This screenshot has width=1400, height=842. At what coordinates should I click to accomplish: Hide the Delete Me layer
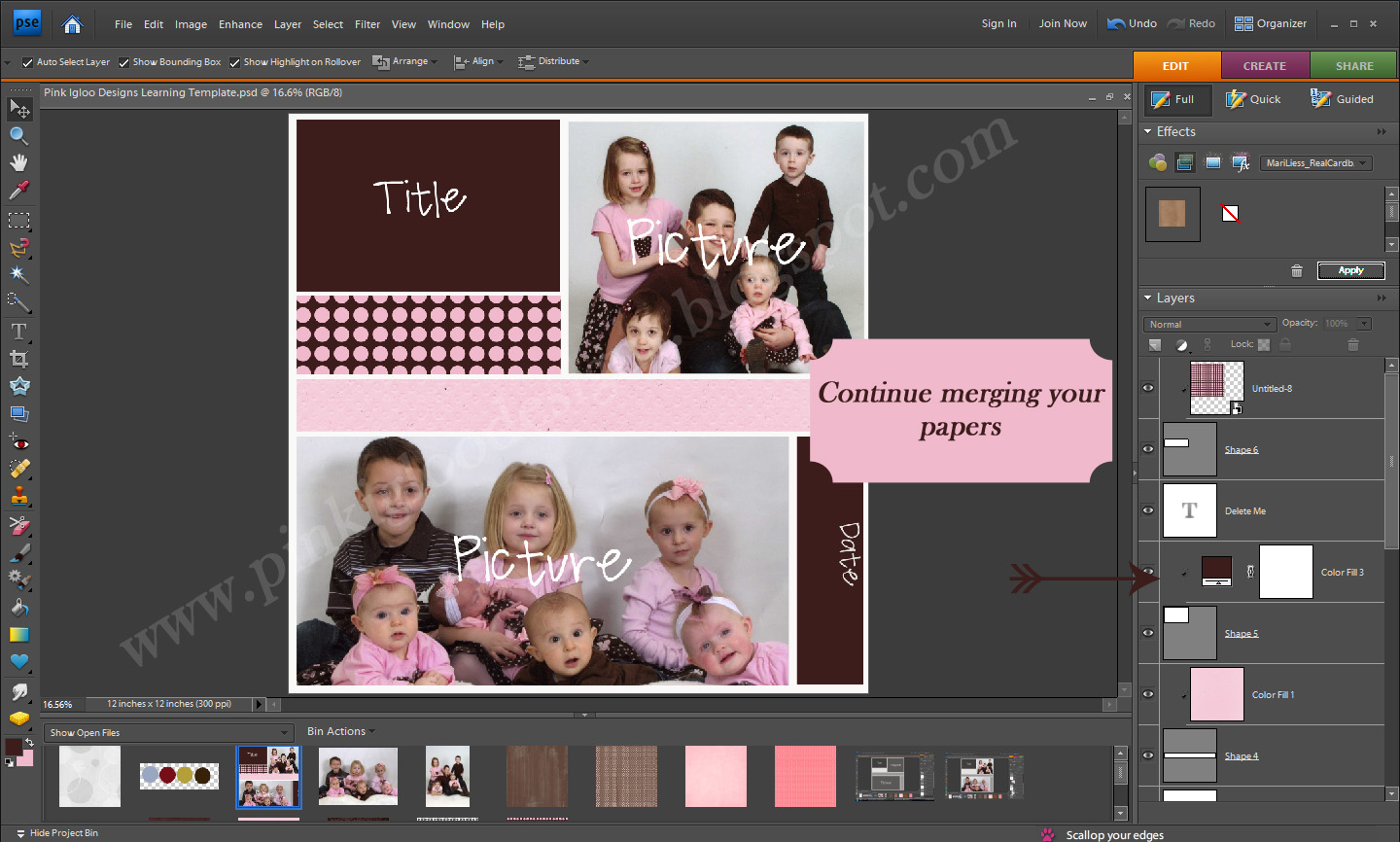point(1148,510)
